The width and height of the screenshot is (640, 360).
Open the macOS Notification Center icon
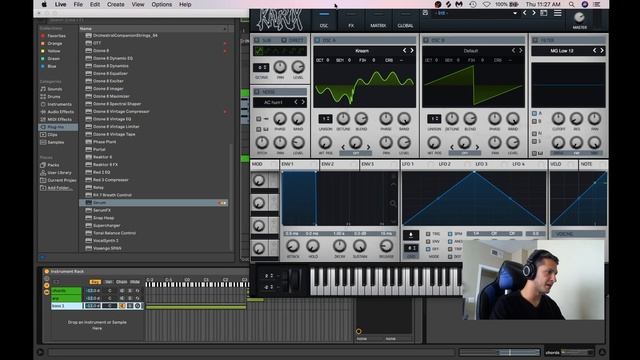597,4
